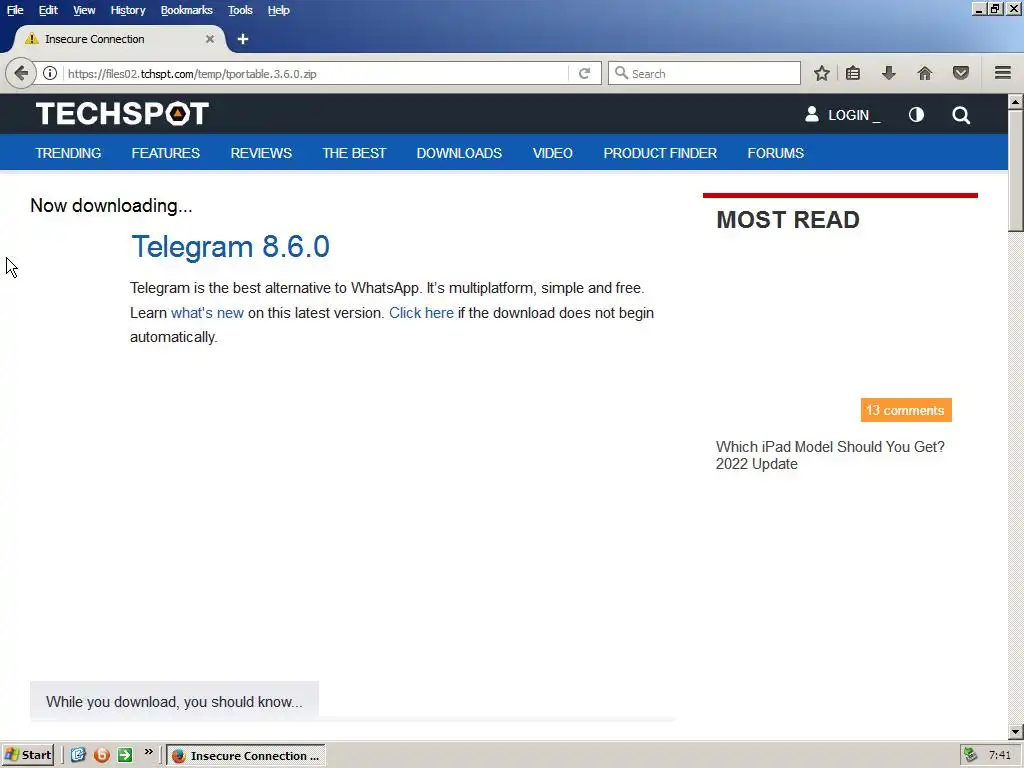Go to FEATURES section

point(166,153)
